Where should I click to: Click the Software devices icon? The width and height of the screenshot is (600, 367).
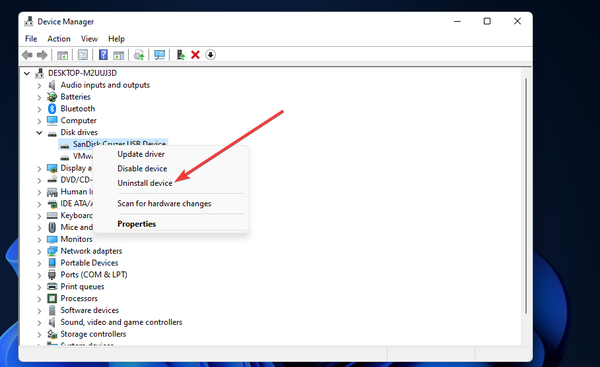[52, 310]
